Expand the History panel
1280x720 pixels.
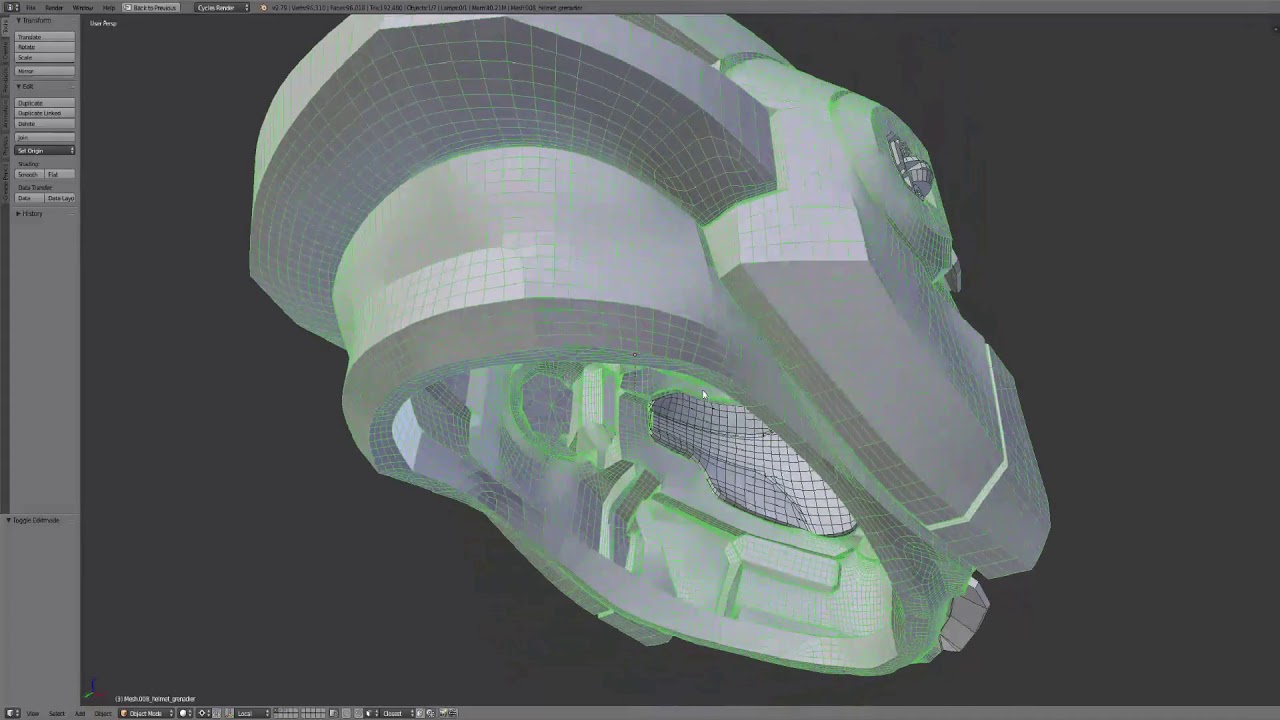point(29,214)
